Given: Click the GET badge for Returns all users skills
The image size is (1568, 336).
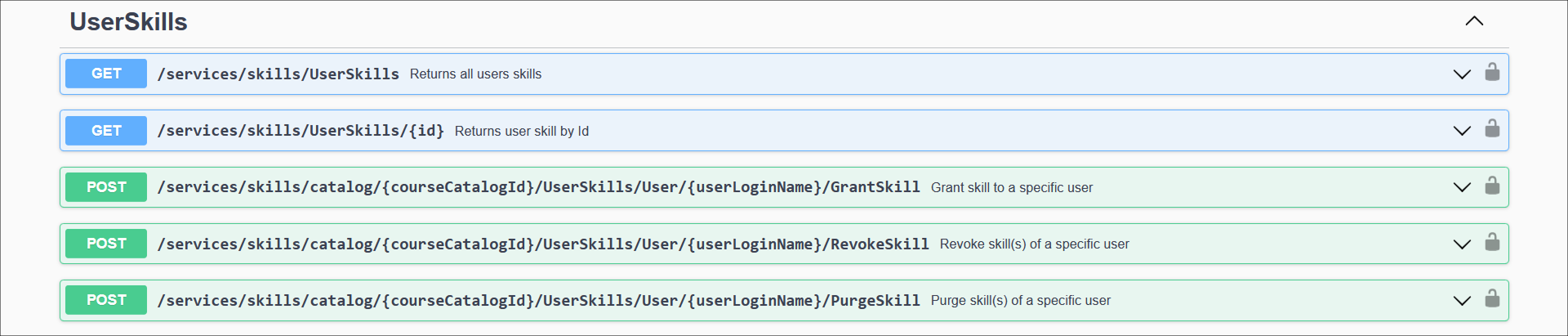Looking at the screenshot, I should (x=106, y=74).
